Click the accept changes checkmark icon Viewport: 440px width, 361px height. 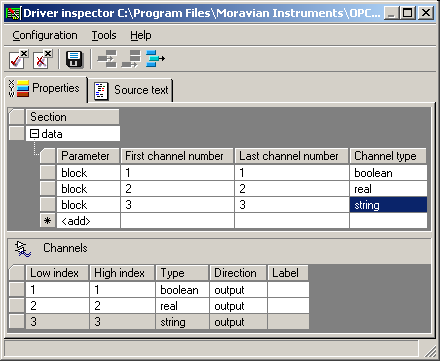click(18, 59)
